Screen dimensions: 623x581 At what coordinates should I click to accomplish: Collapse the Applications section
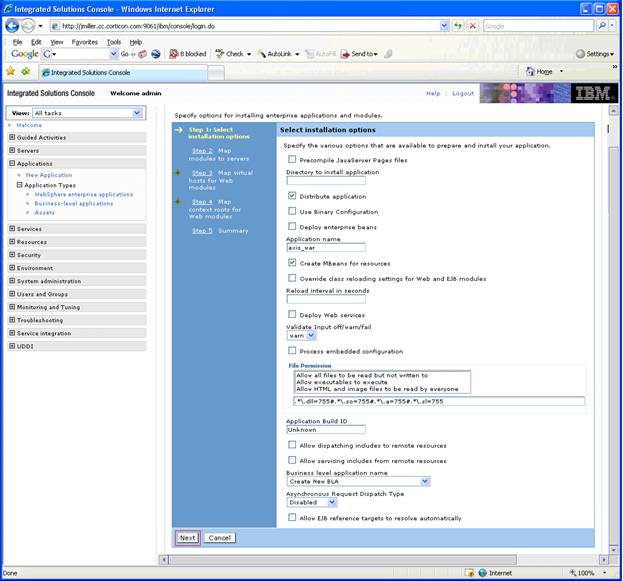point(12,163)
